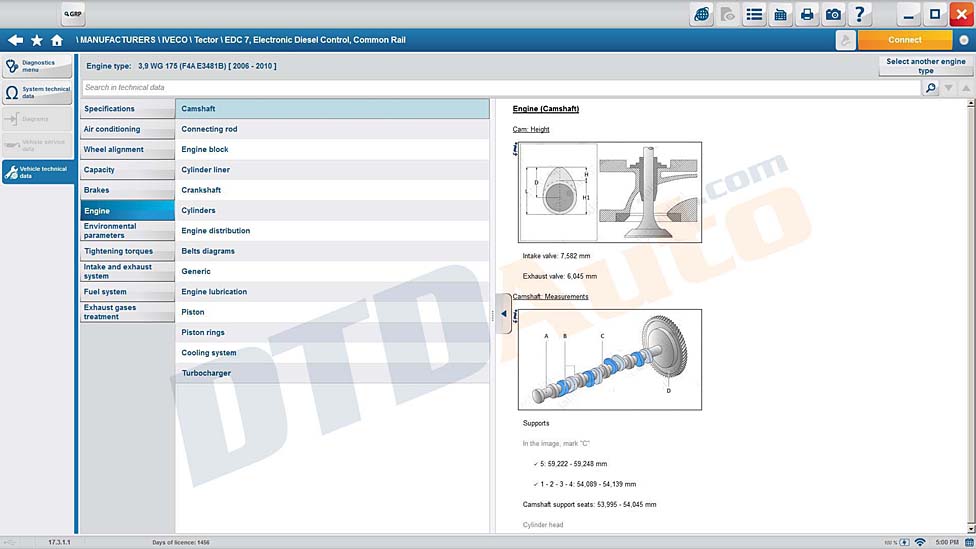The height and width of the screenshot is (549, 976).
Task: Click the battery status icon
Action: 904,542
